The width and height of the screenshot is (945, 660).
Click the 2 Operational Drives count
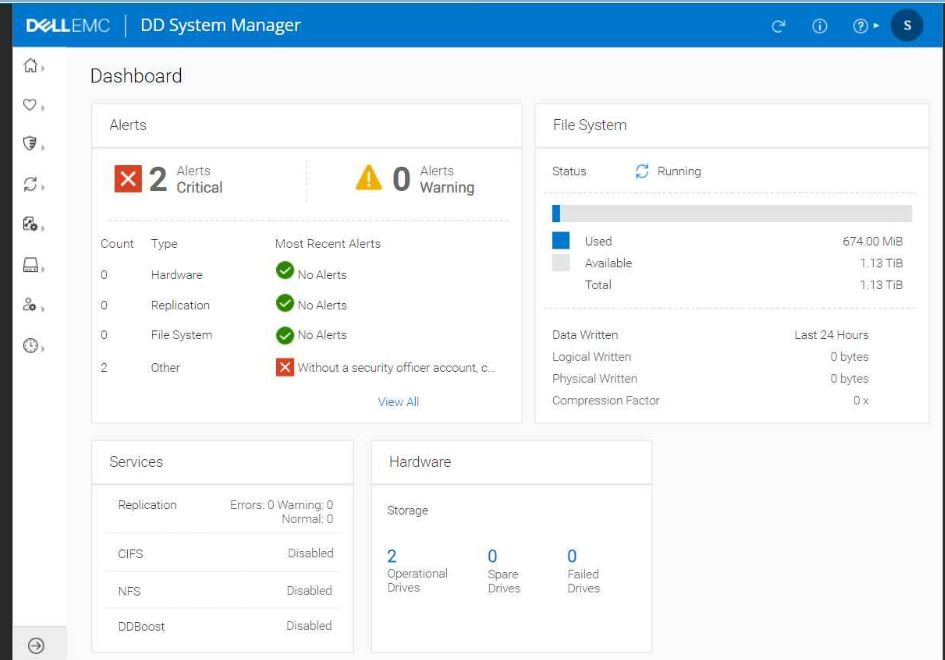[x=392, y=556]
